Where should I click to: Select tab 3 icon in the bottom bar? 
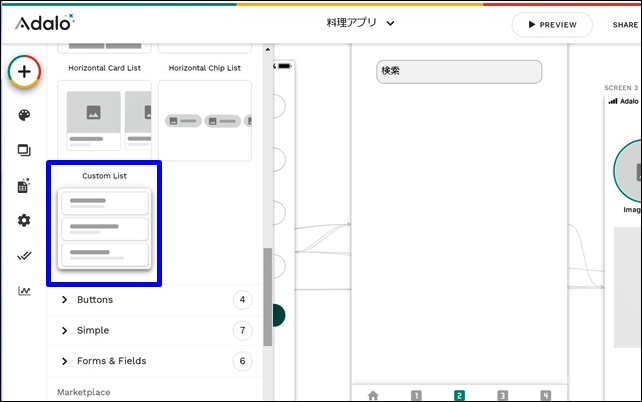coord(502,395)
